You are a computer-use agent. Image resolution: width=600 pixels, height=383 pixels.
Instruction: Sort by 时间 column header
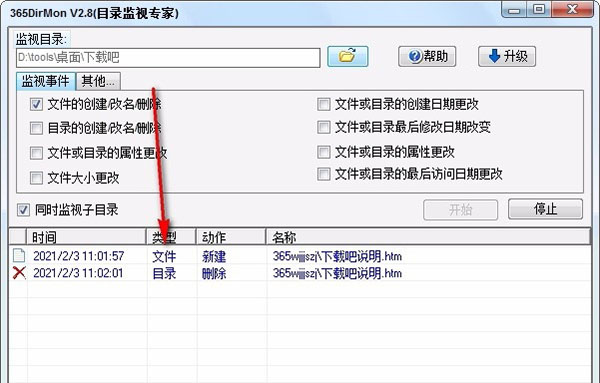coord(86,237)
